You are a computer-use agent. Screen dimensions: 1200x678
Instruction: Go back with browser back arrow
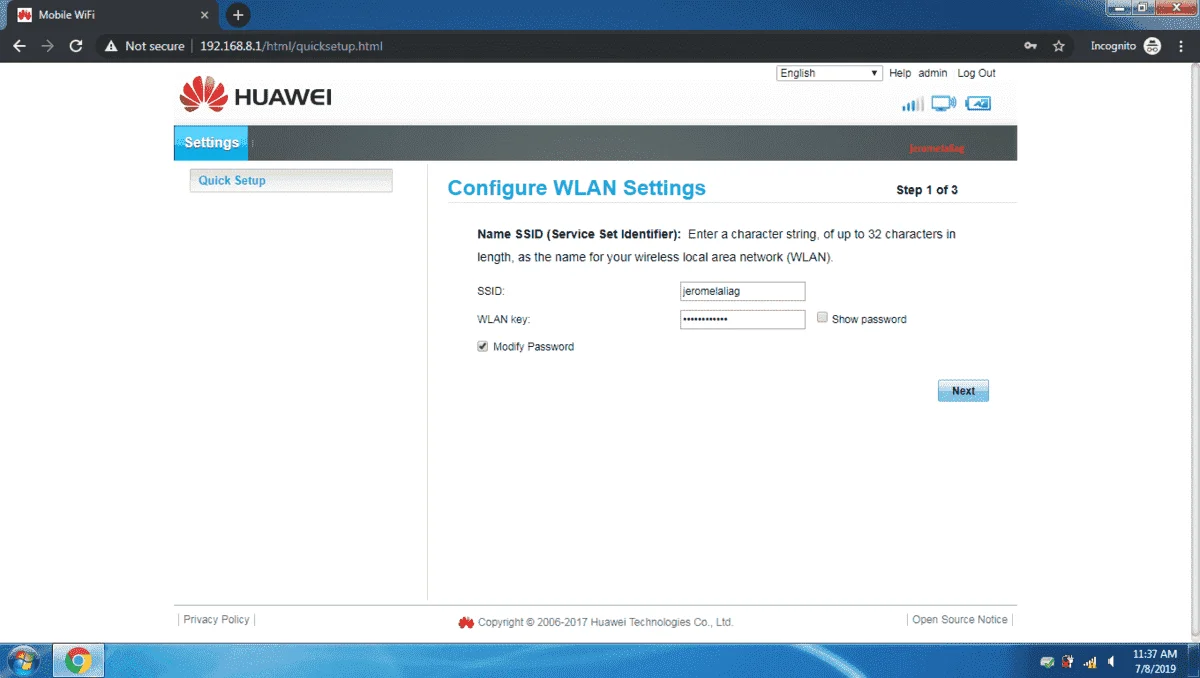point(19,46)
